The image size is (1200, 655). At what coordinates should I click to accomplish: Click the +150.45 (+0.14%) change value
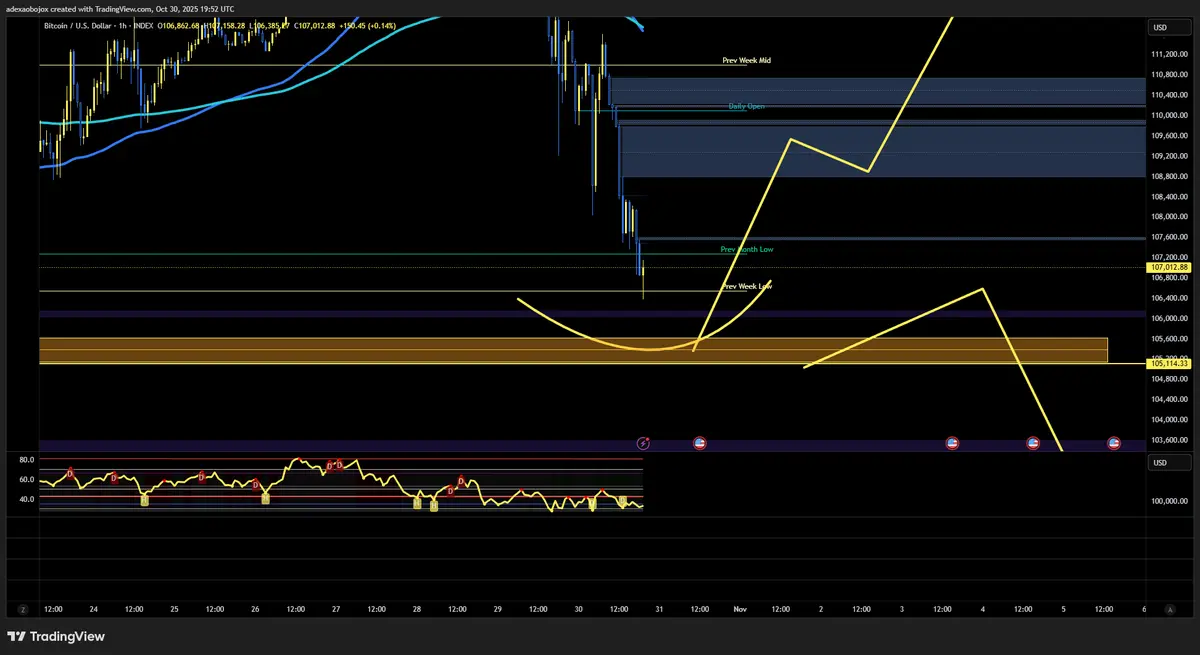pos(368,25)
